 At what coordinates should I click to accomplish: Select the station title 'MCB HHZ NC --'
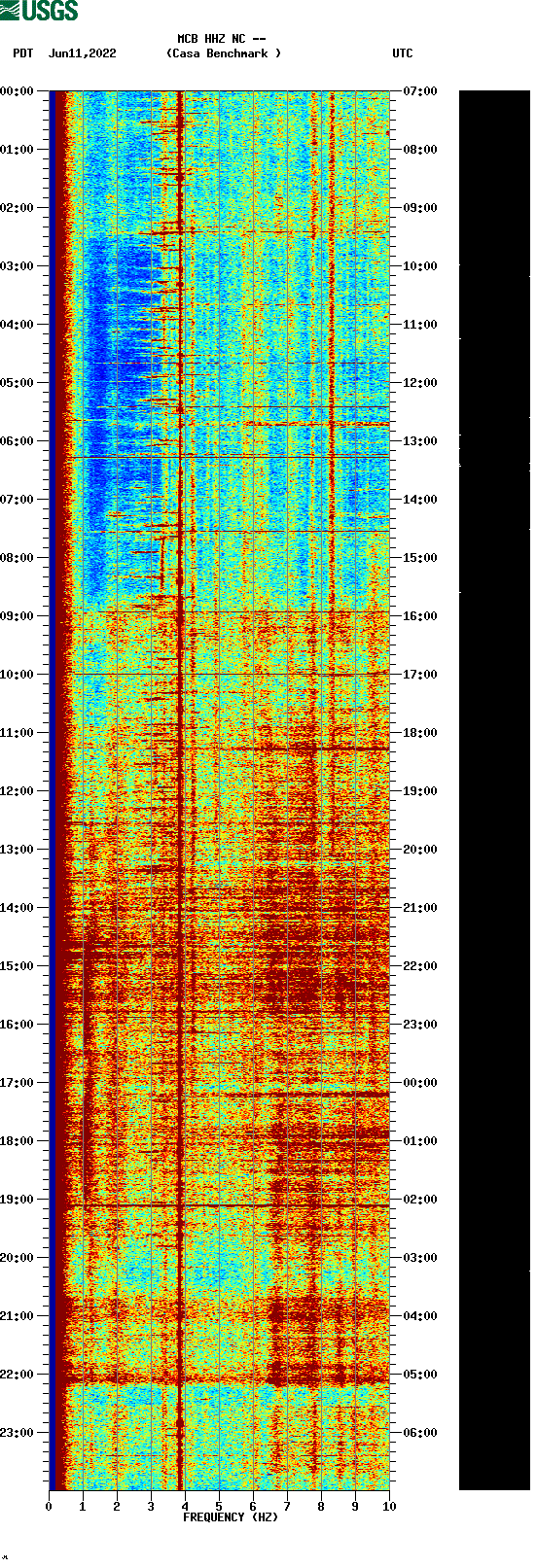tap(222, 39)
